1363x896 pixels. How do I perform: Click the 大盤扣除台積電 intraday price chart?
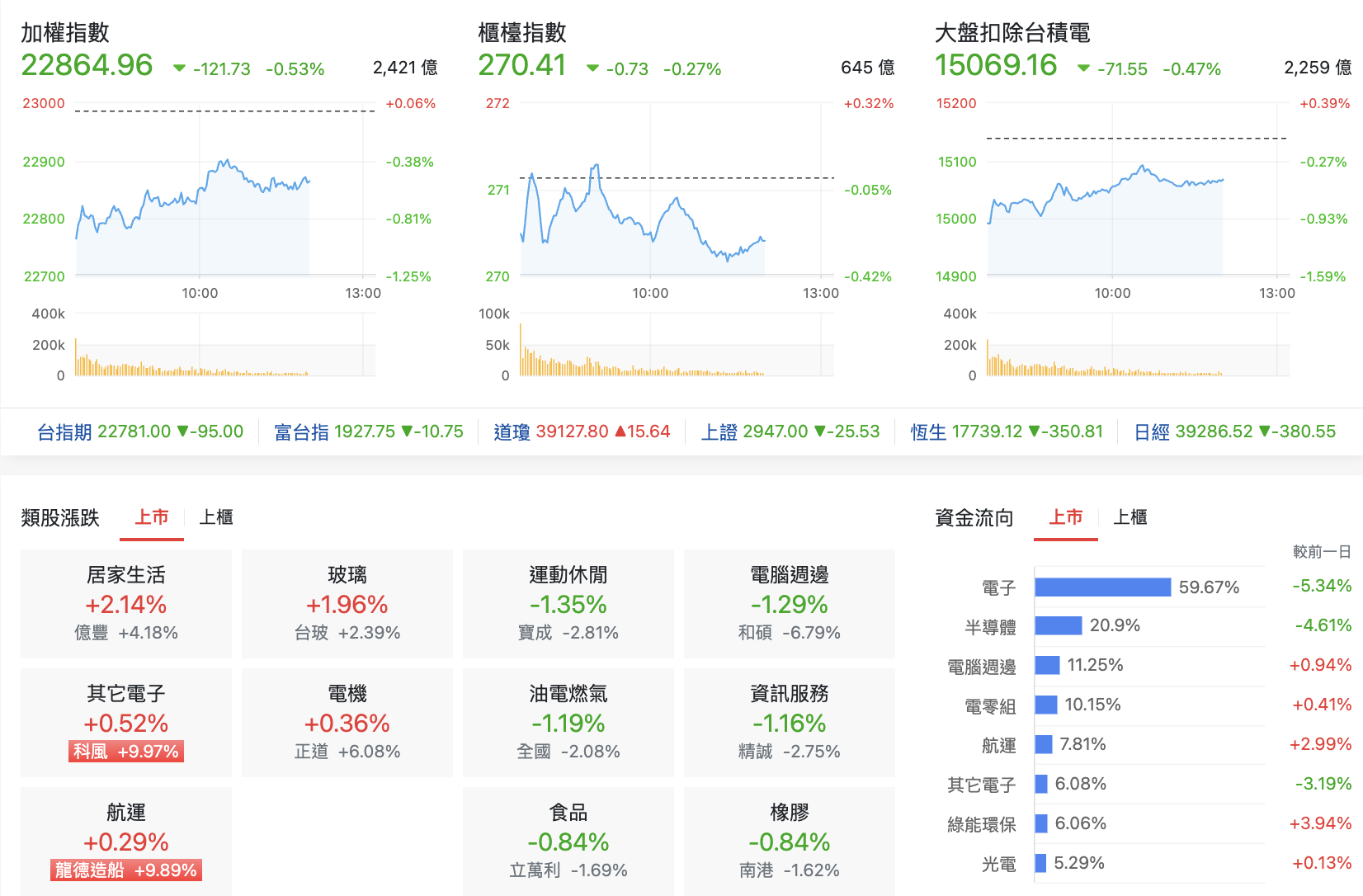click(x=1137, y=190)
